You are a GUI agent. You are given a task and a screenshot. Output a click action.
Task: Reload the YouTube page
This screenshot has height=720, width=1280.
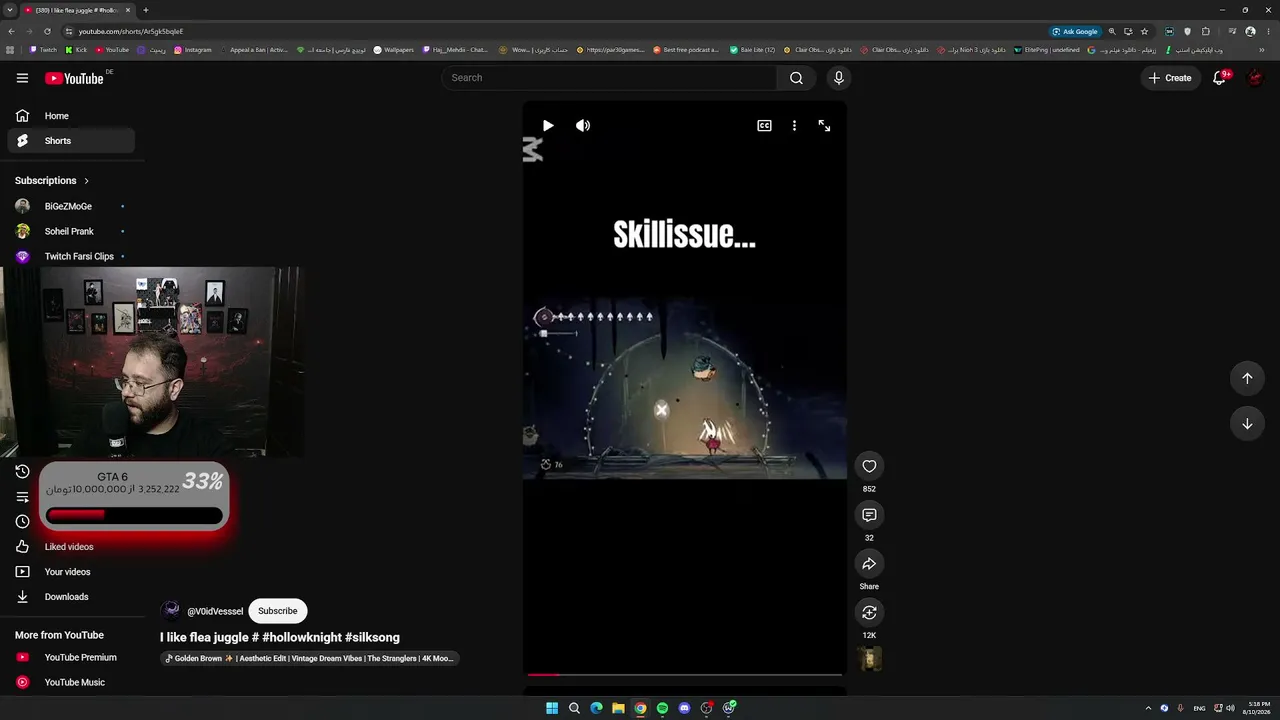(46, 31)
